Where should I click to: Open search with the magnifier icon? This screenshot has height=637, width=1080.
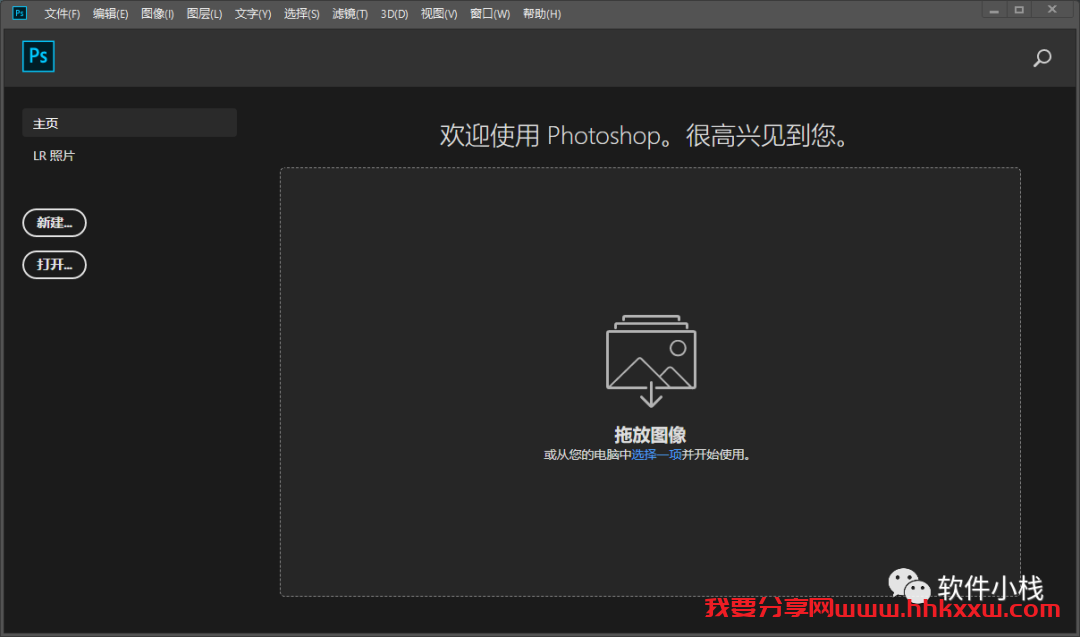tap(1042, 58)
